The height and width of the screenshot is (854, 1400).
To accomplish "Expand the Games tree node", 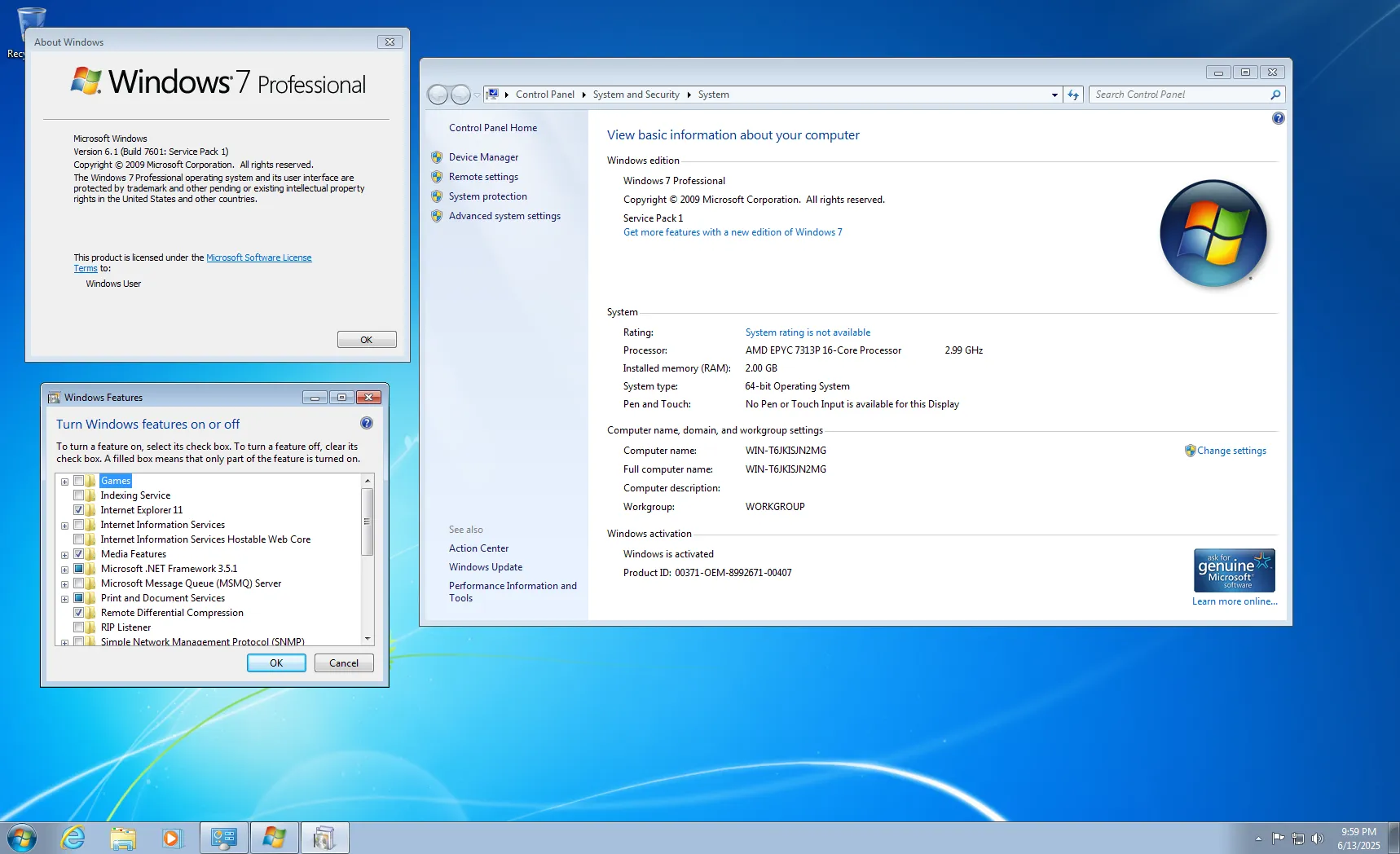I will click(64, 482).
